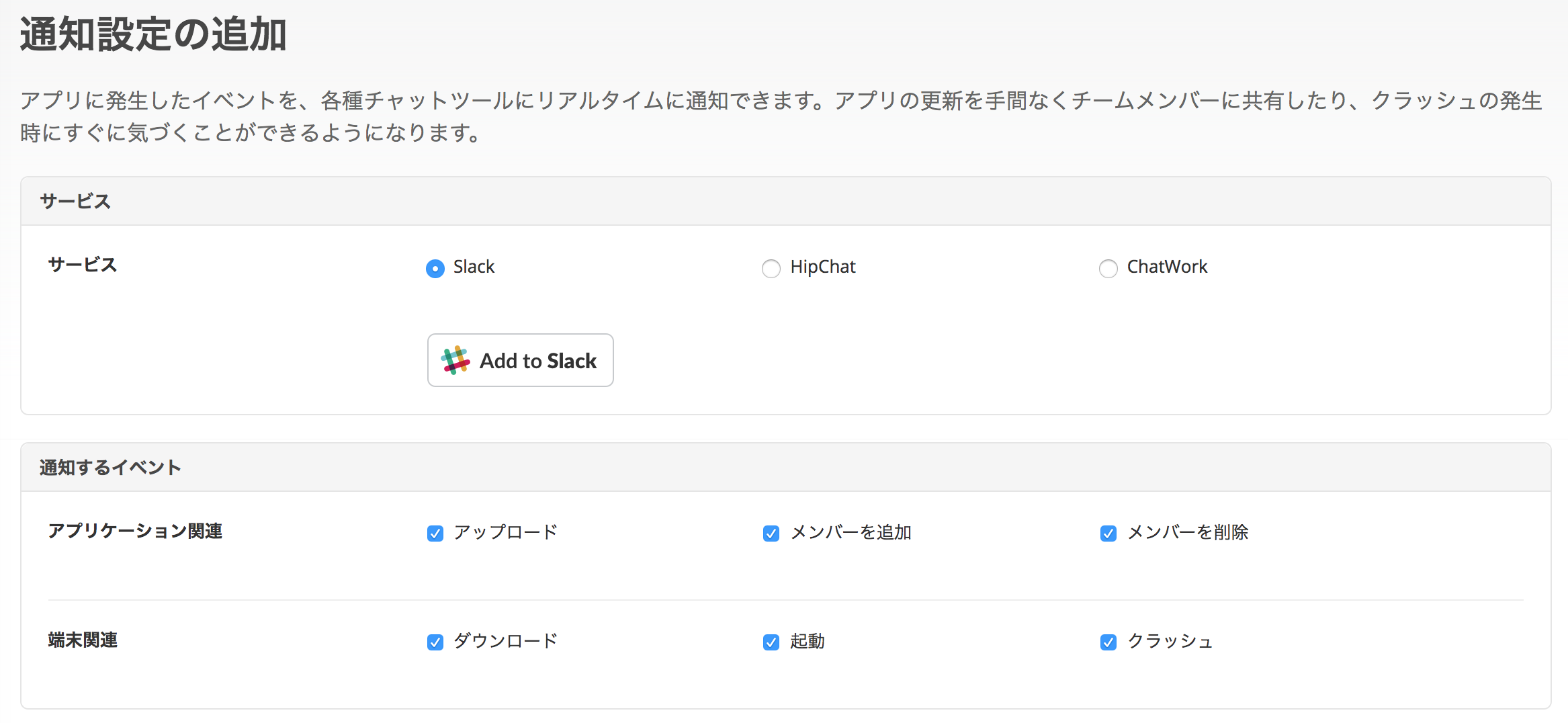Image resolution: width=1568 pixels, height=723 pixels.
Task: Uncheck the ダウンロード event checkbox
Action: tap(435, 642)
